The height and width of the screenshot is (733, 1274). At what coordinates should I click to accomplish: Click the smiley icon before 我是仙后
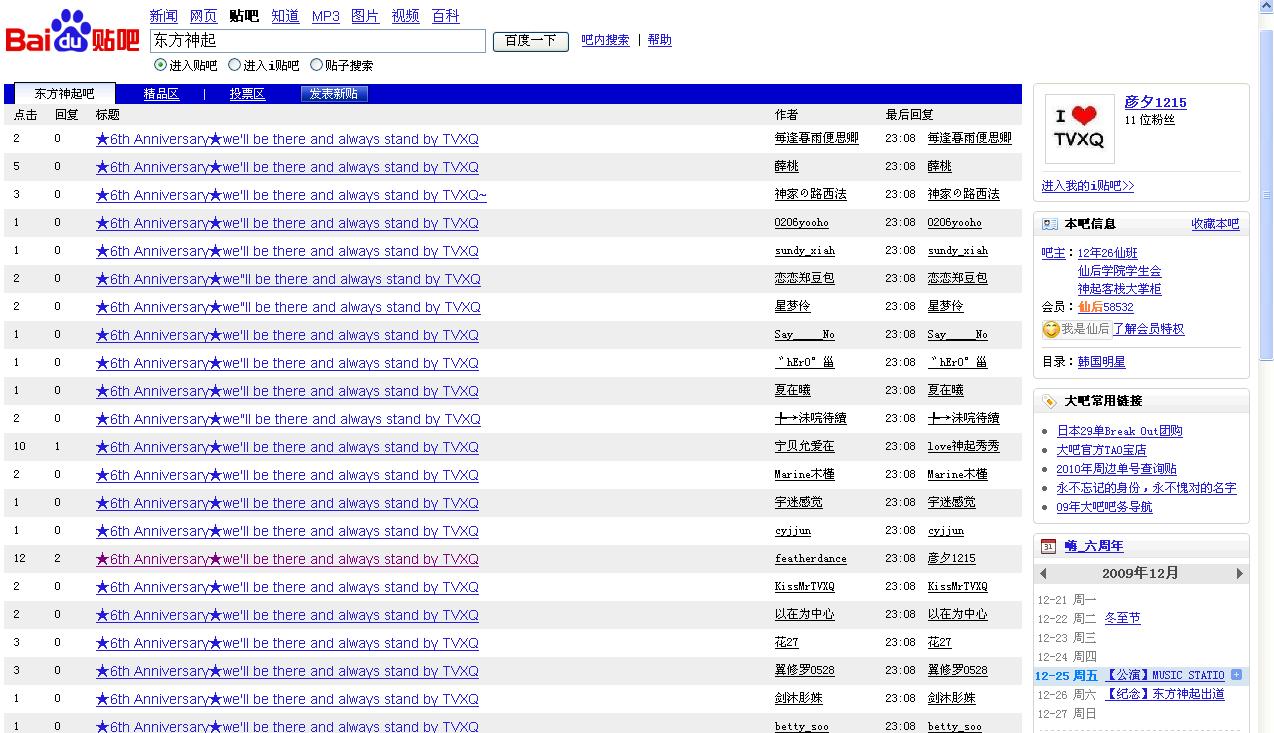pos(1050,329)
